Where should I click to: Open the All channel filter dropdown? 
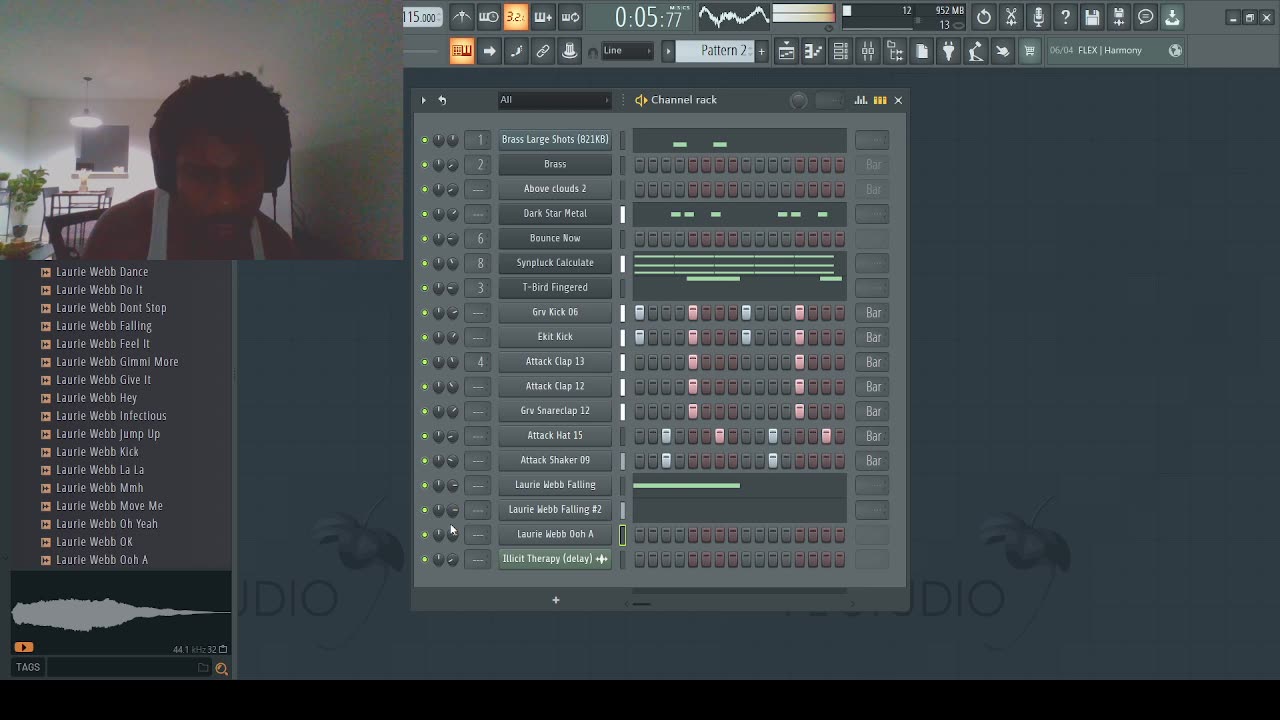tap(554, 100)
